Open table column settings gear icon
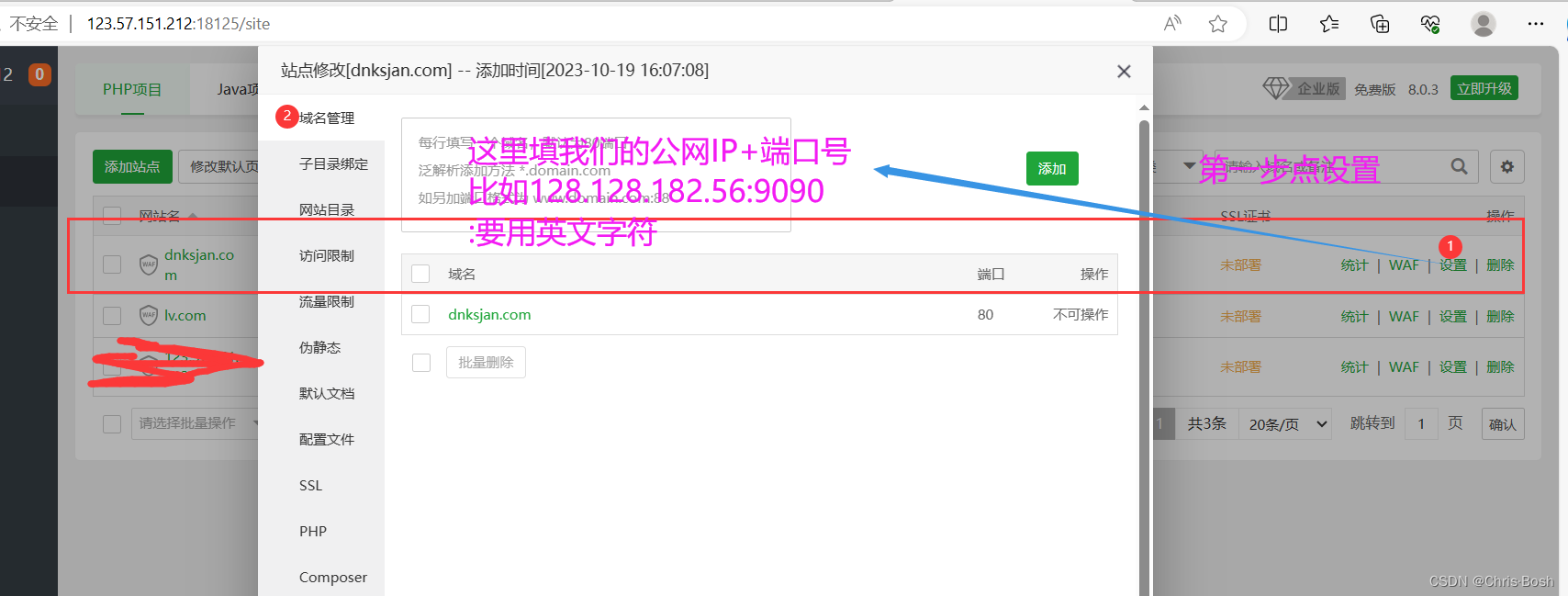Image resolution: width=1568 pixels, height=596 pixels. [x=1506, y=166]
